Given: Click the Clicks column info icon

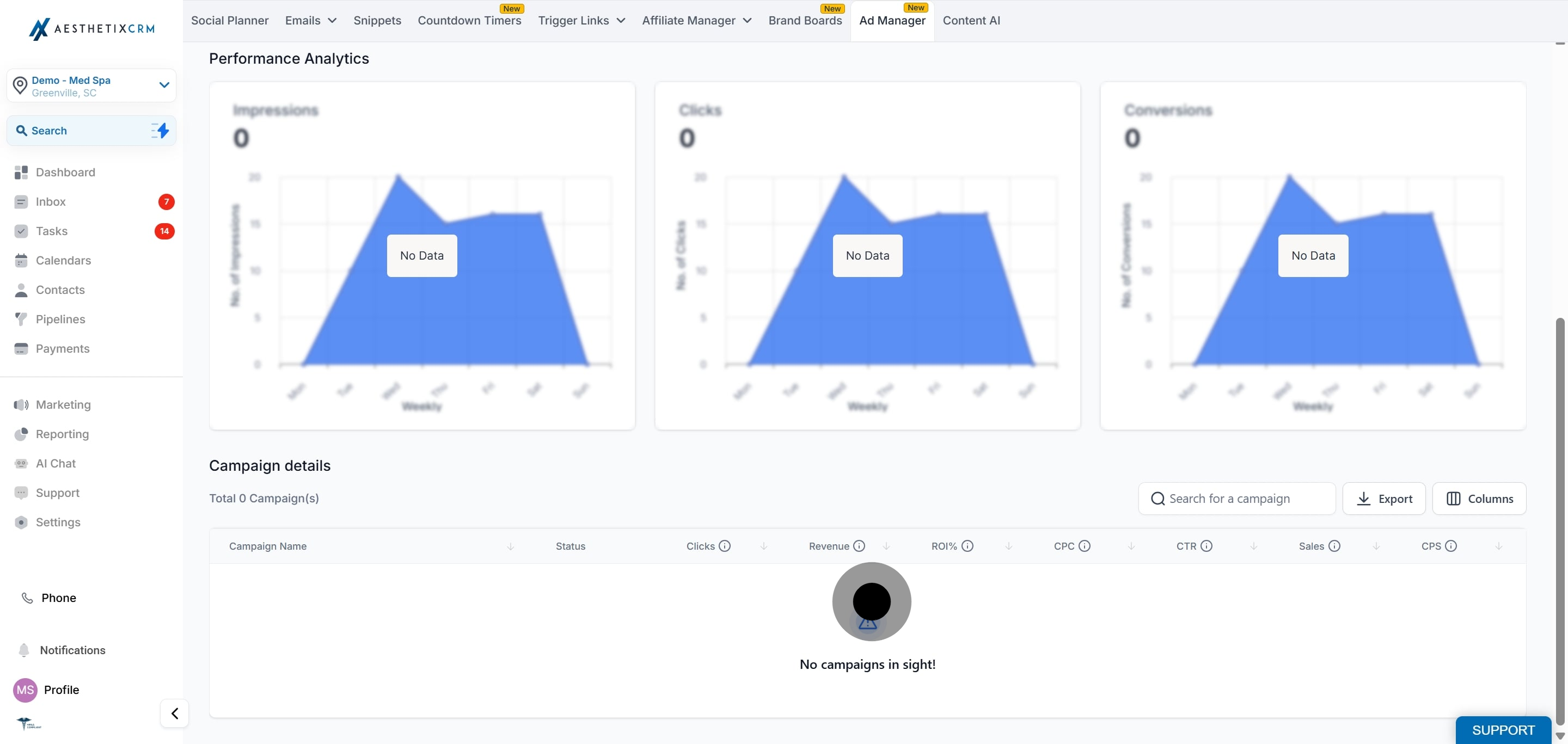Looking at the screenshot, I should (724, 546).
